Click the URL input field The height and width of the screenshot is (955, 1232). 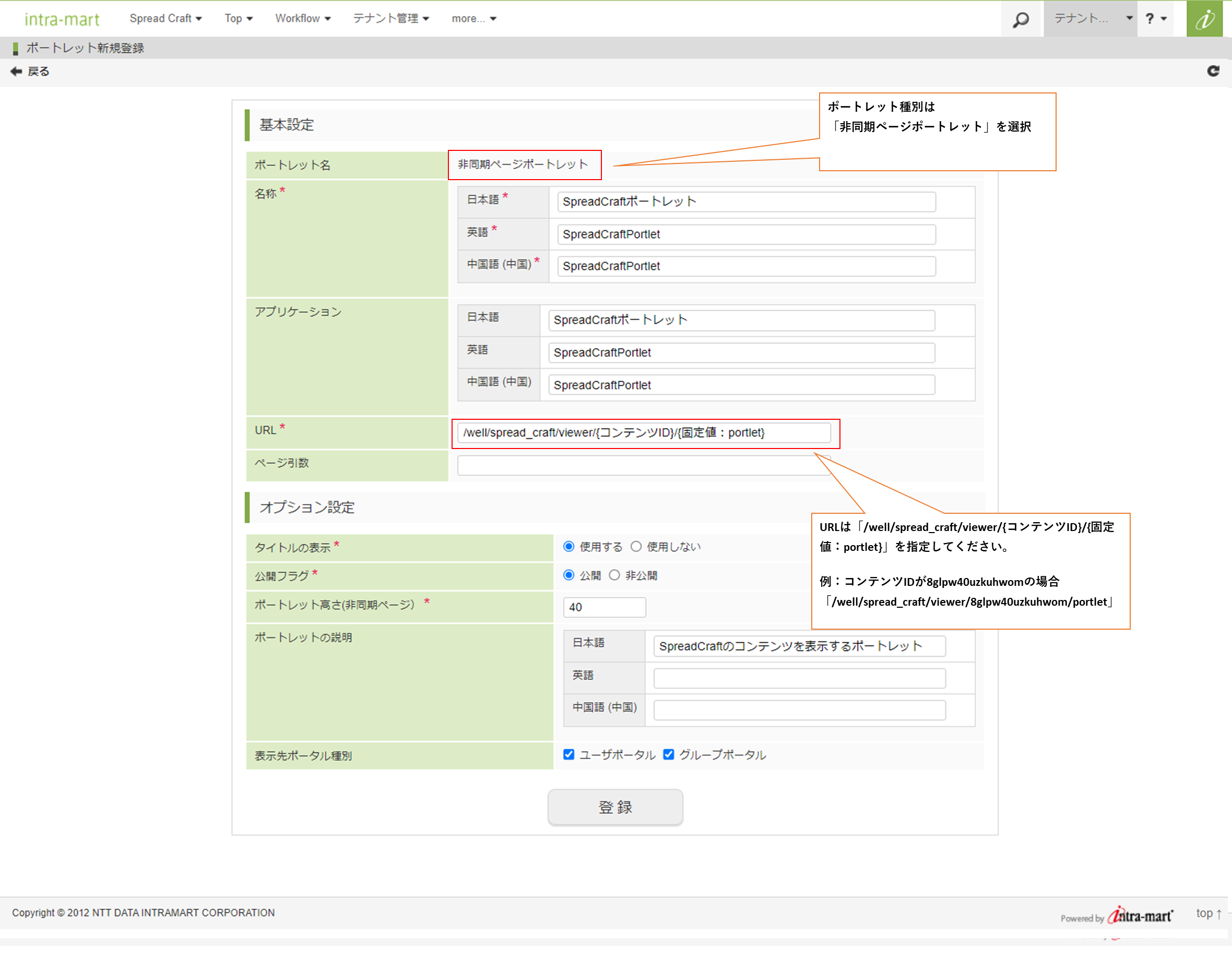(x=643, y=433)
